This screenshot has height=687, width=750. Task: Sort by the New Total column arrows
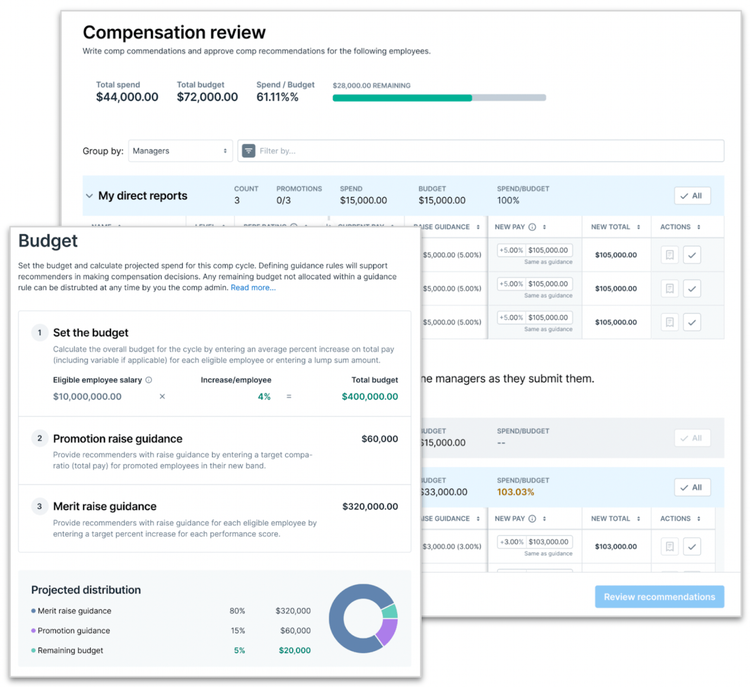(x=639, y=227)
